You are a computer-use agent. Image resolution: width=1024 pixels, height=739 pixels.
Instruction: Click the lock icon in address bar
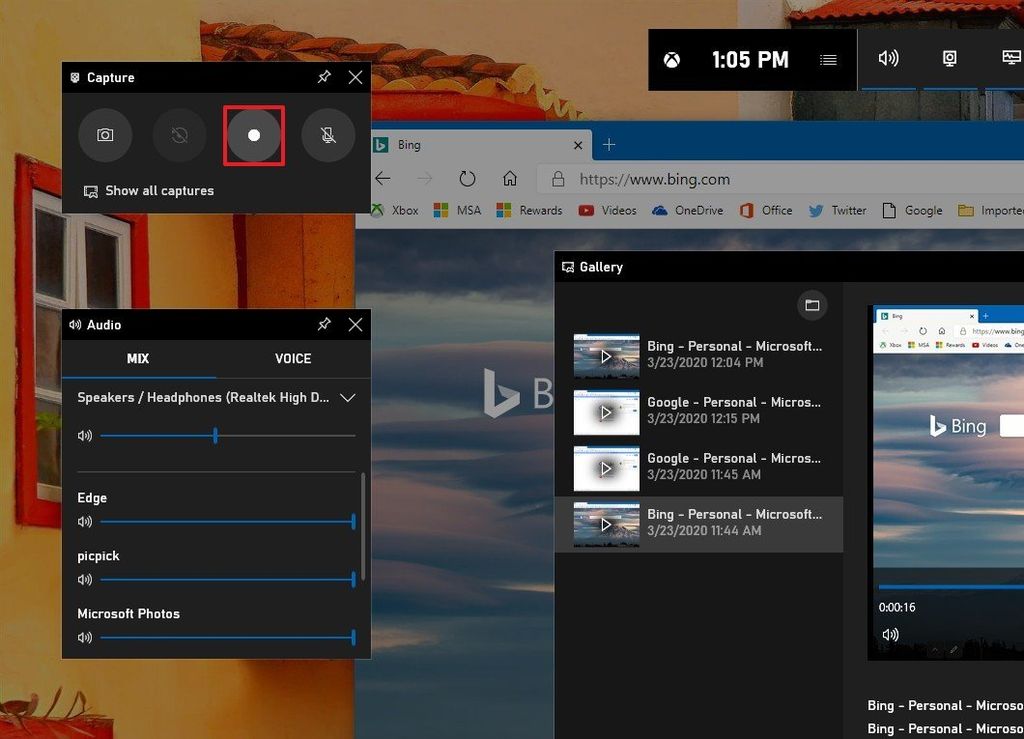pyautogui.click(x=558, y=179)
